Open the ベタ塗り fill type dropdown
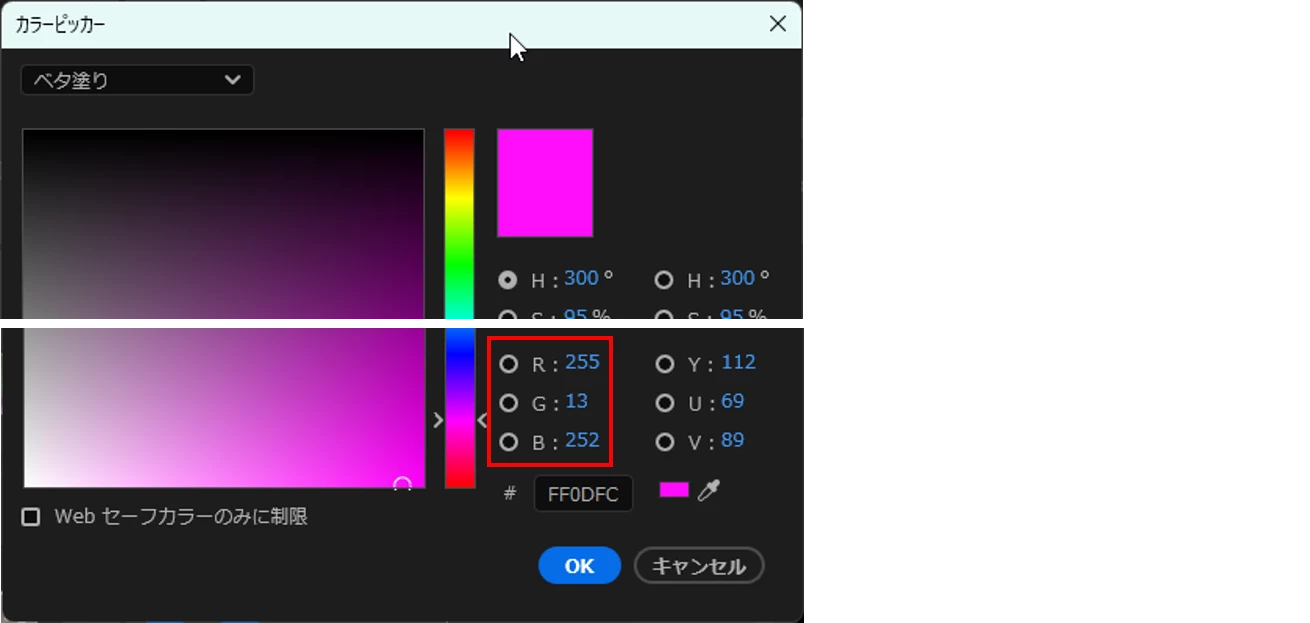Viewport: 1310px width, 623px height. (137, 80)
